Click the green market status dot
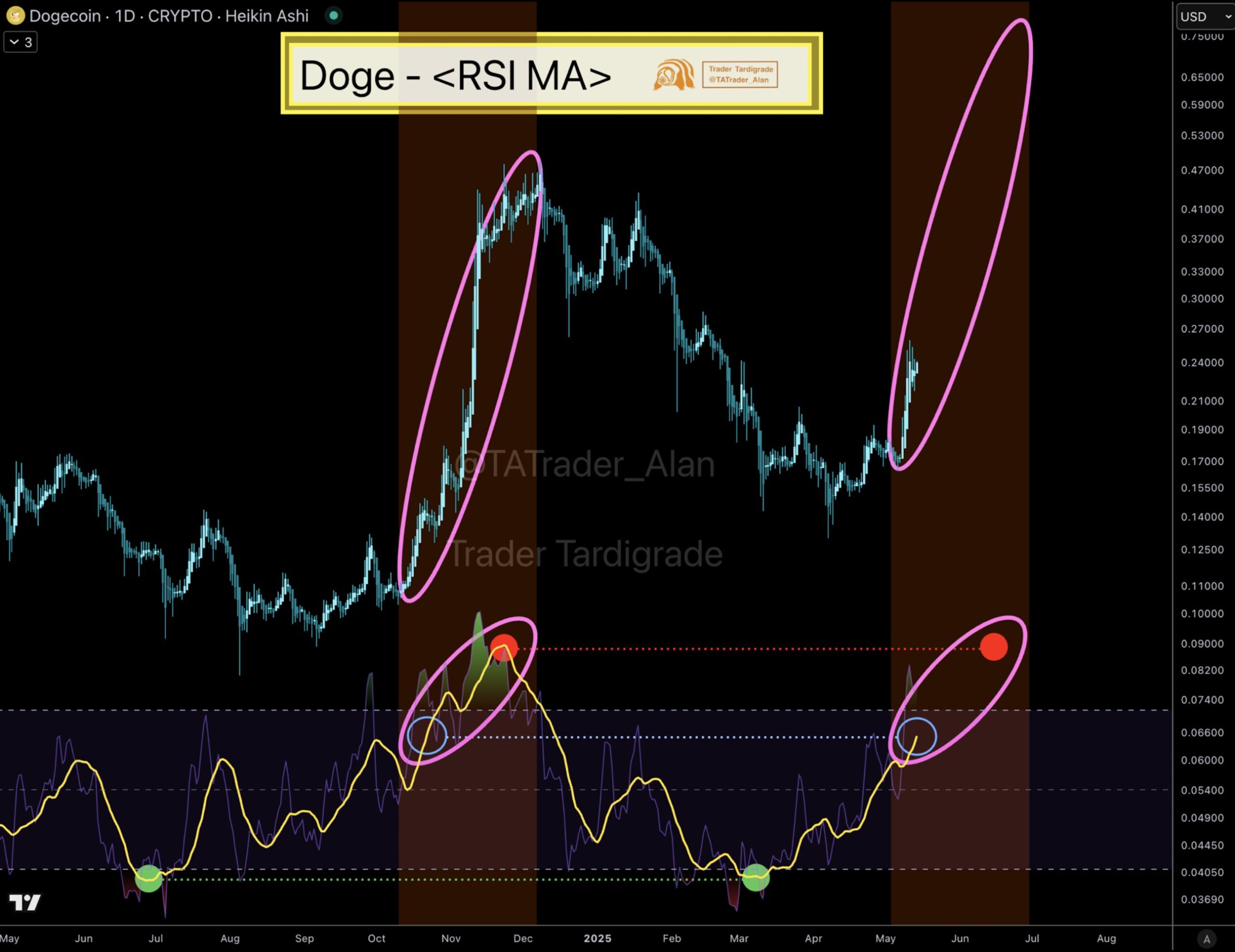1235x952 pixels. point(334,15)
